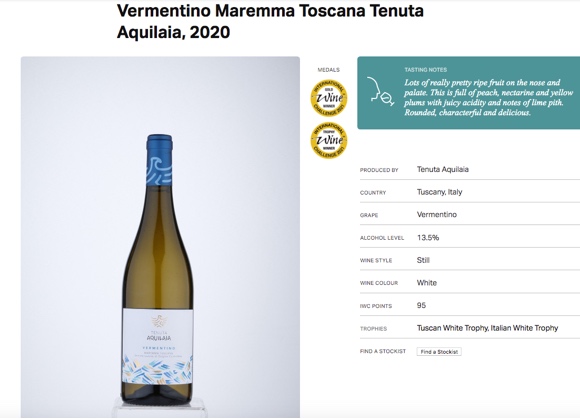The image size is (580, 419).
Task: Click the Still wine style value
Action: [423, 260]
